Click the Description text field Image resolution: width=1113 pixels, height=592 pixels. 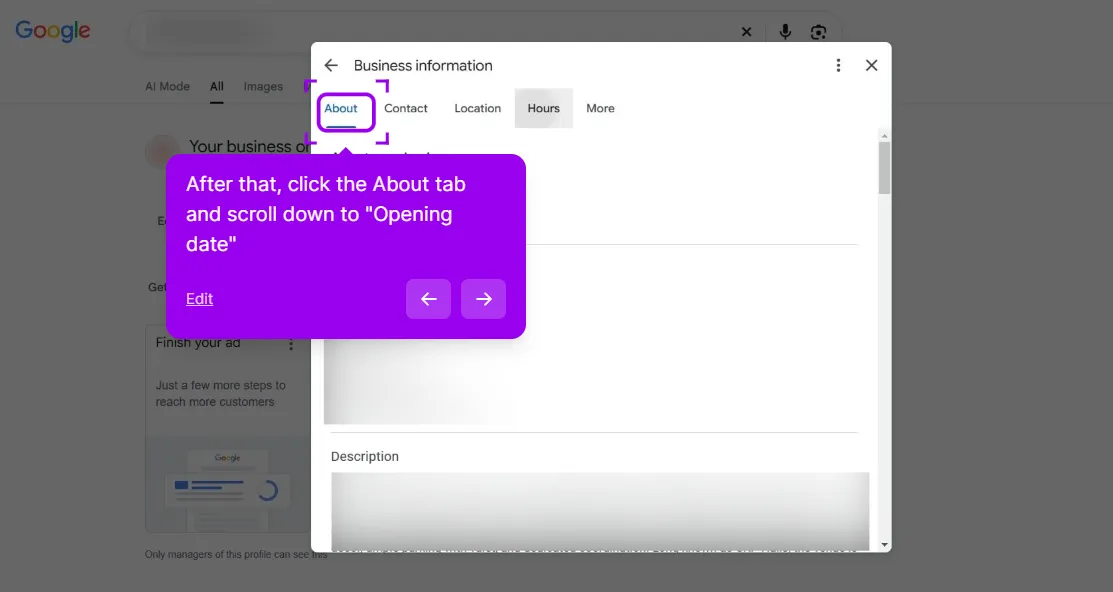[600, 511]
